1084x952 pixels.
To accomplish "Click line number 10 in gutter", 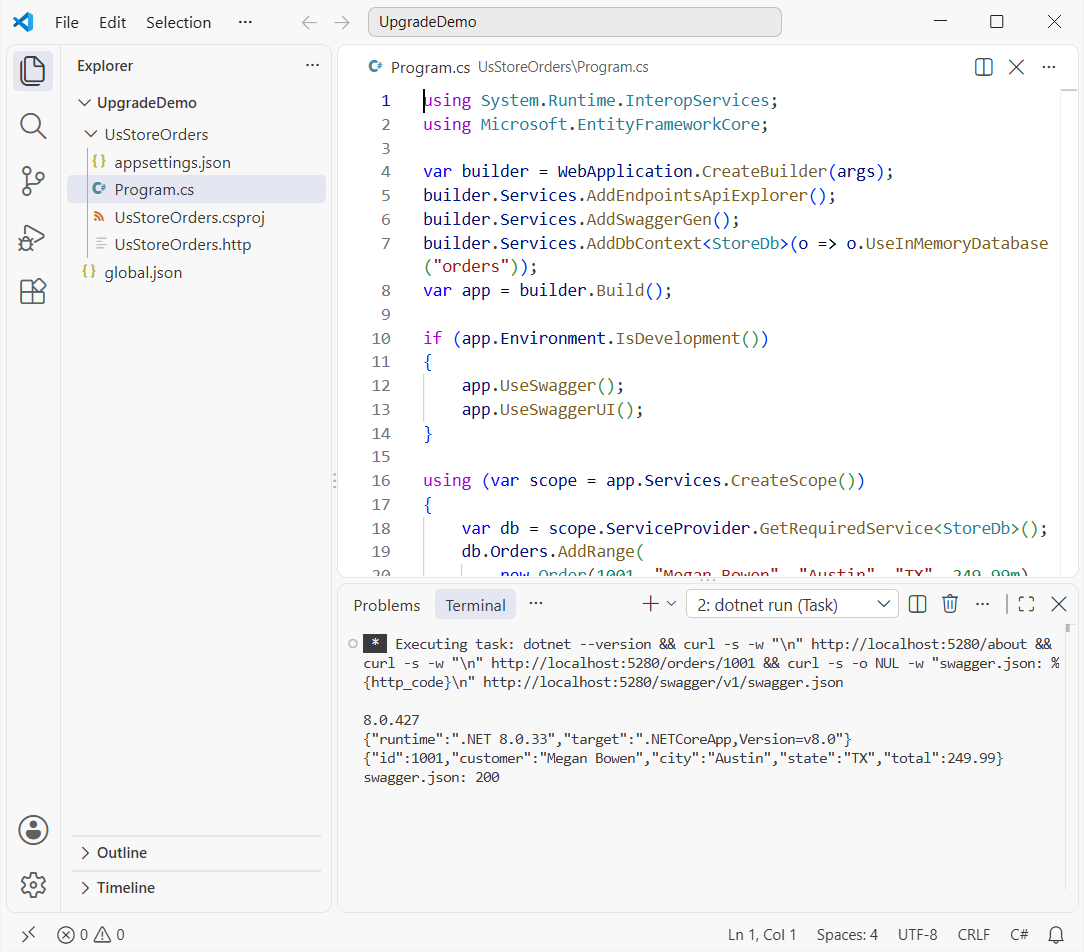I will click(381, 339).
